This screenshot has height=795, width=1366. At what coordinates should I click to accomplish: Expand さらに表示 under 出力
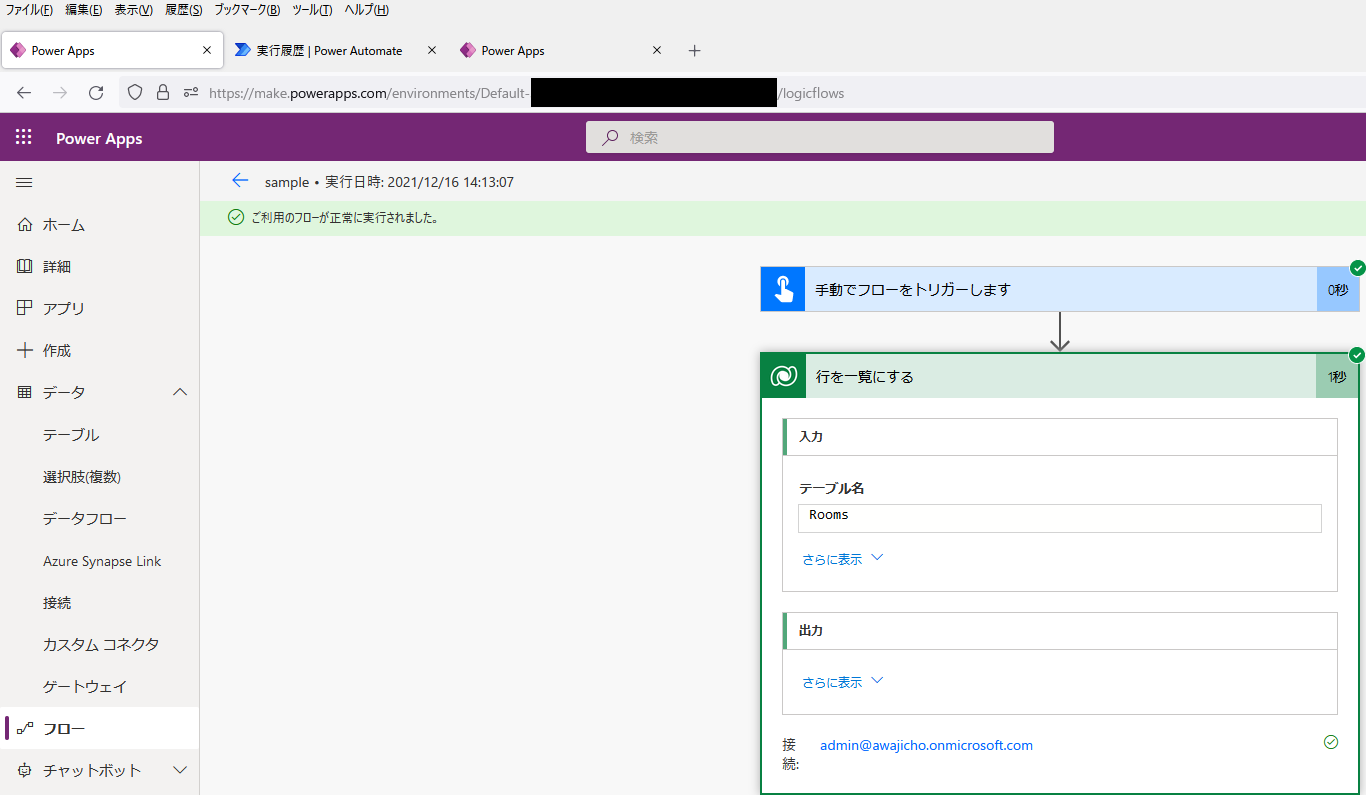[843, 682]
